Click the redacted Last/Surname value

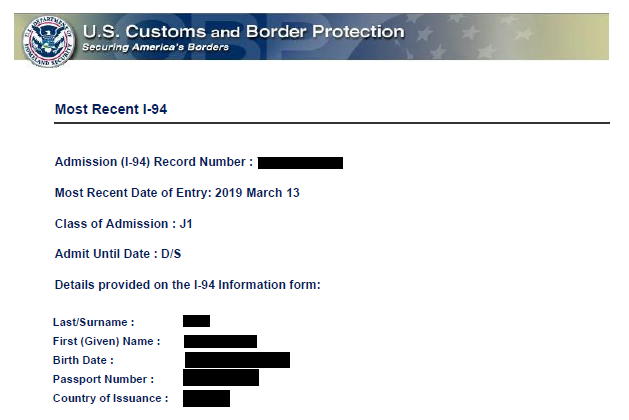pyautogui.click(x=196, y=321)
